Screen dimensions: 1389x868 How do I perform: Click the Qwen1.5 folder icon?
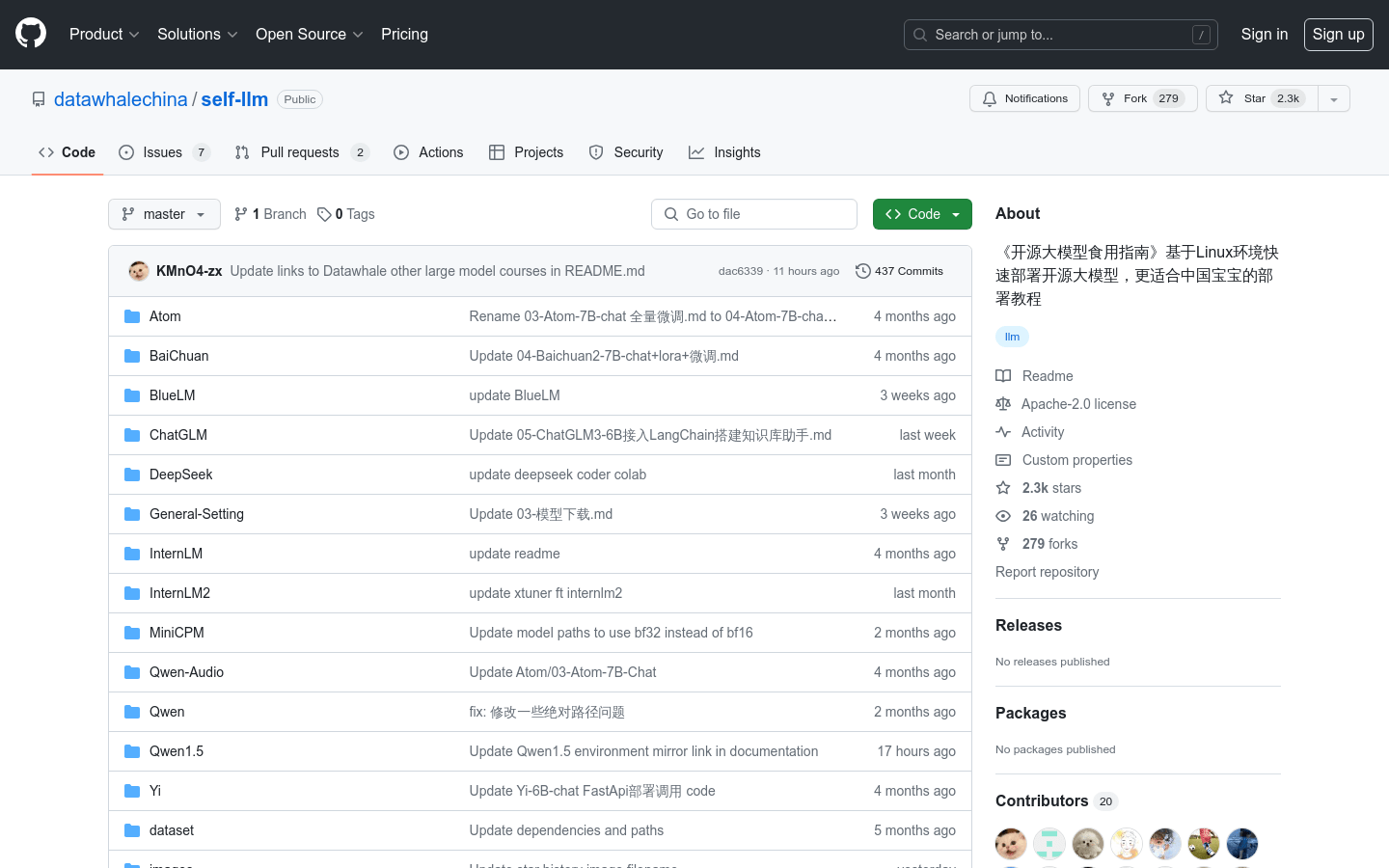(x=132, y=751)
